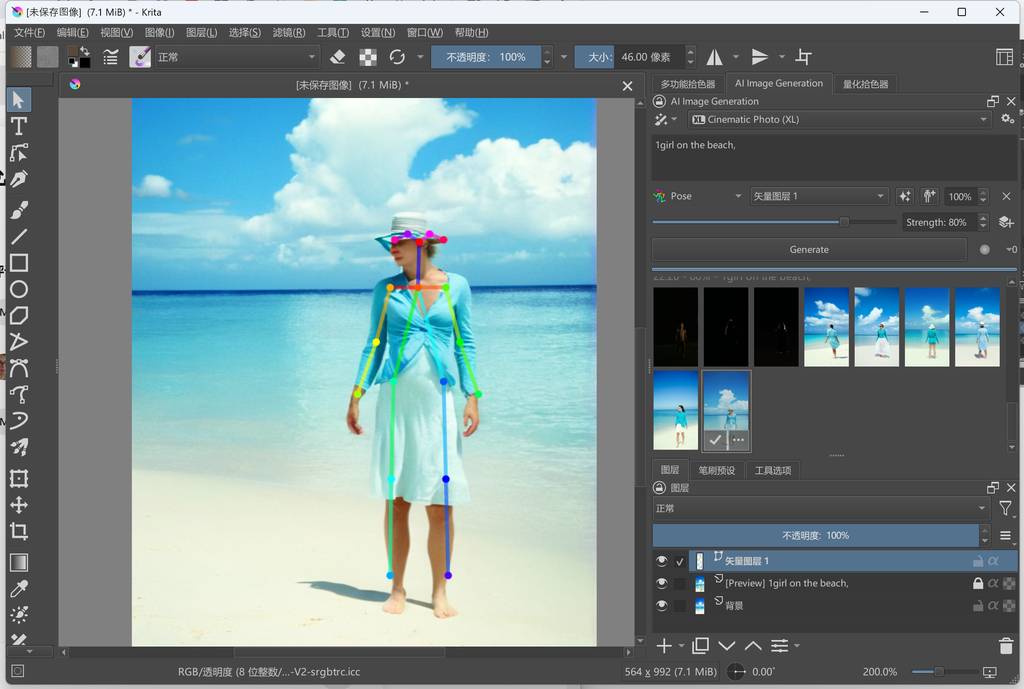Select the Crop tool
Image resolution: width=1024 pixels, height=689 pixels.
[x=18, y=531]
